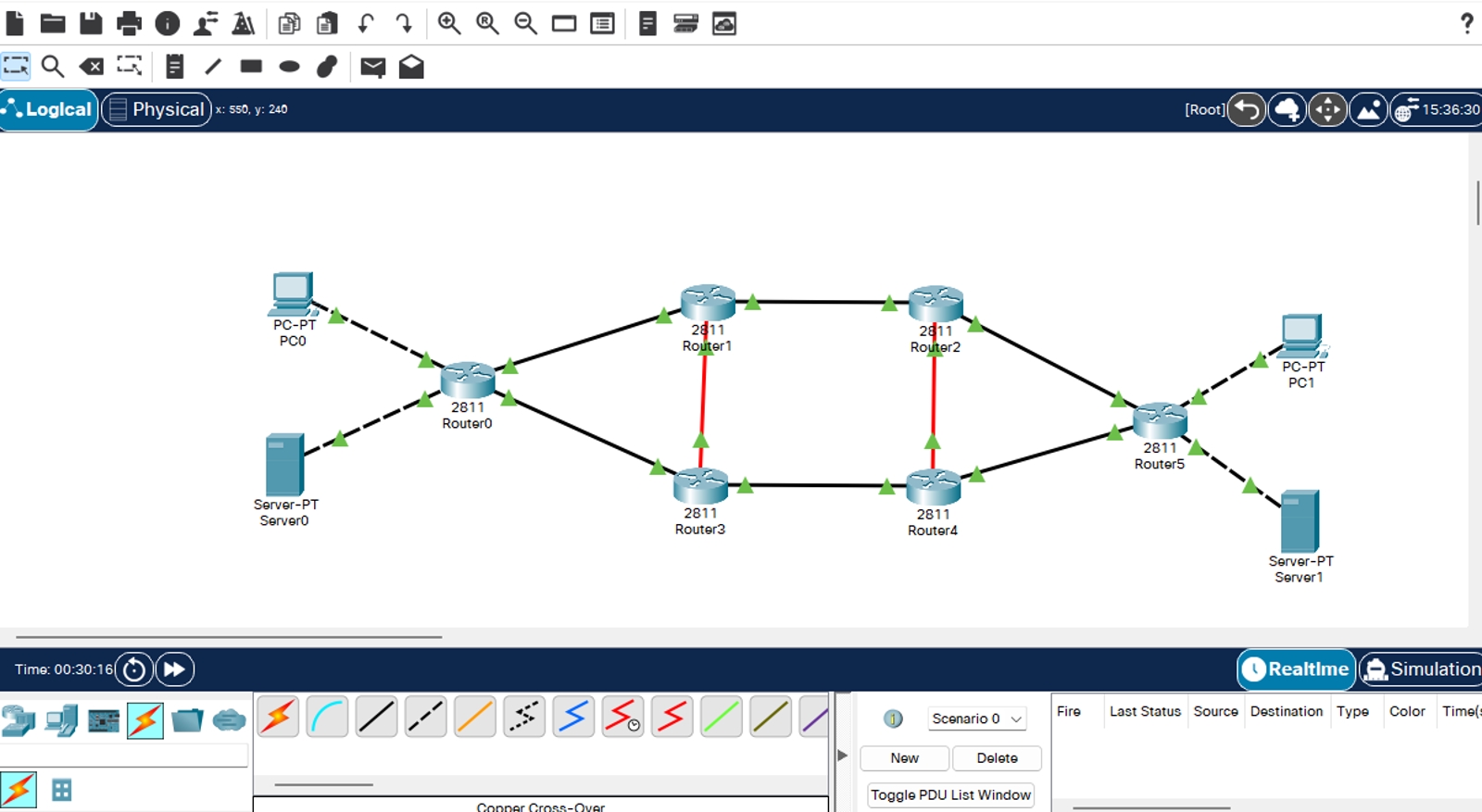Select Router0 in the topology
Viewport: 1482px width, 812px height.
click(x=468, y=380)
